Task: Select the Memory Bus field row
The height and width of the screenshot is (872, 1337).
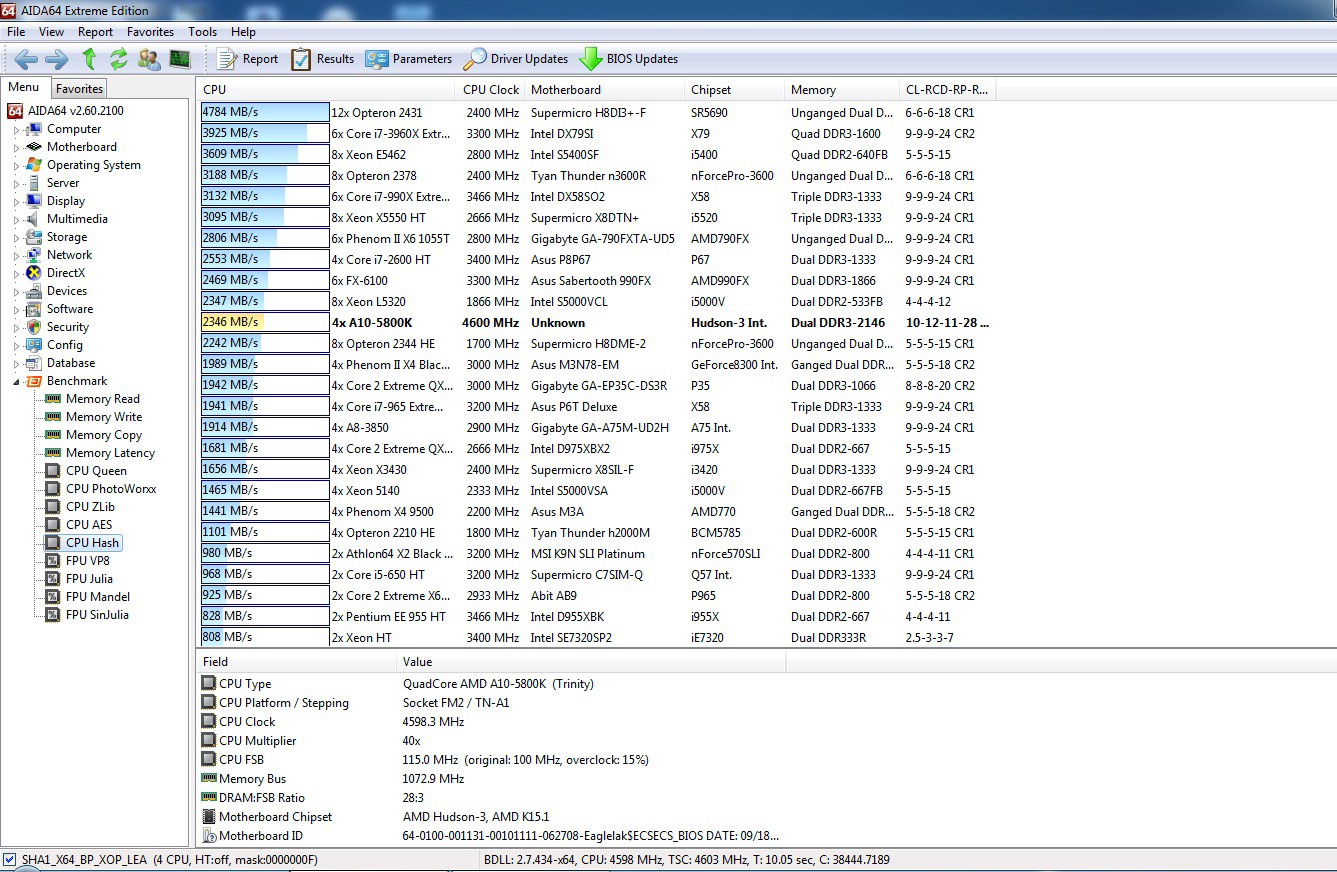Action: pyautogui.click(x=492, y=779)
